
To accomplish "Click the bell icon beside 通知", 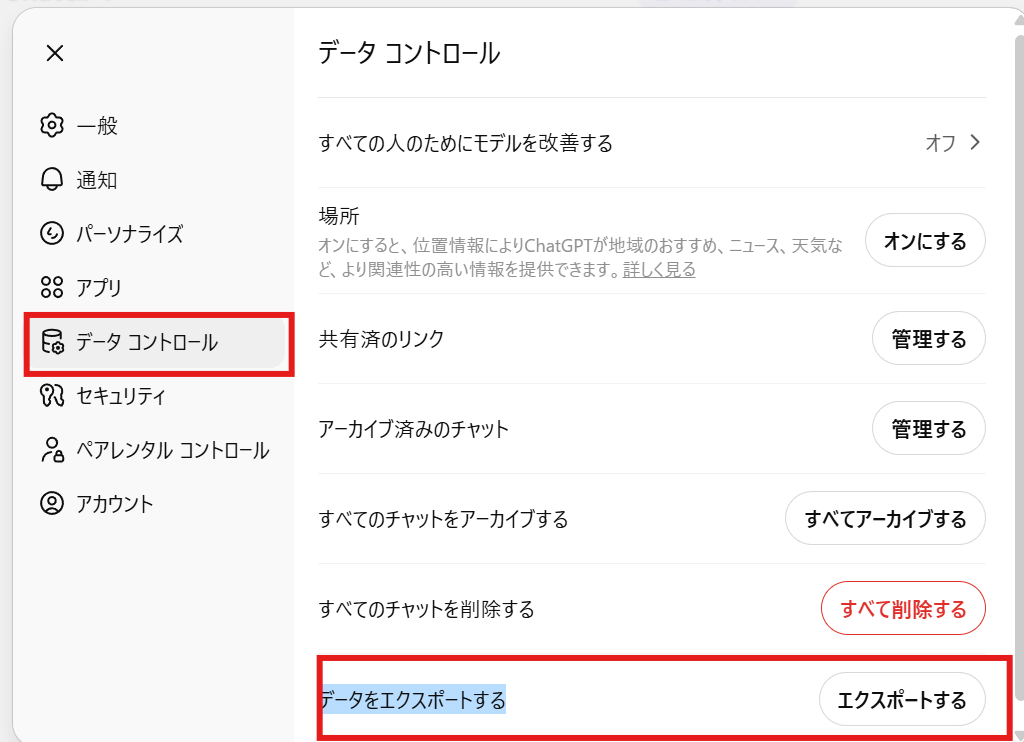I will 52,180.
